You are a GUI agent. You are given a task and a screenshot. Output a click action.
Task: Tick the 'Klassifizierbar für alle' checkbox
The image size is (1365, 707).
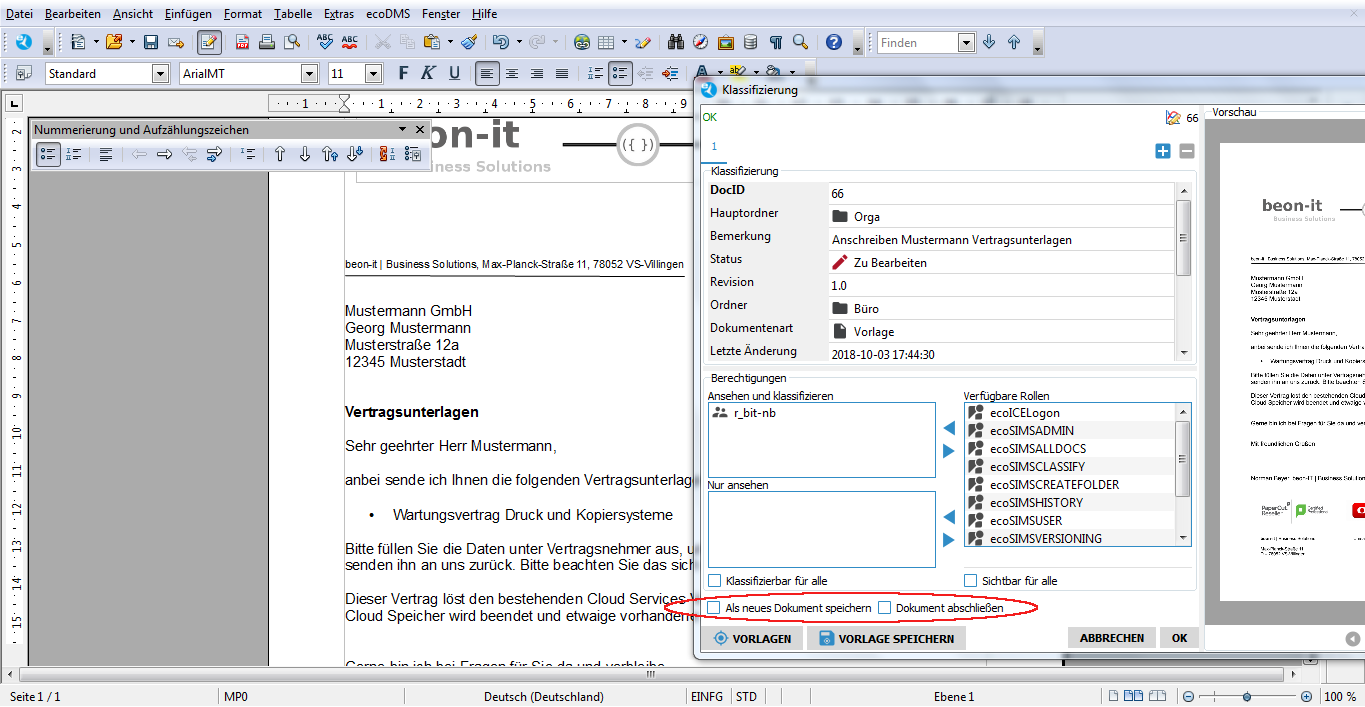[x=714, y=581]
